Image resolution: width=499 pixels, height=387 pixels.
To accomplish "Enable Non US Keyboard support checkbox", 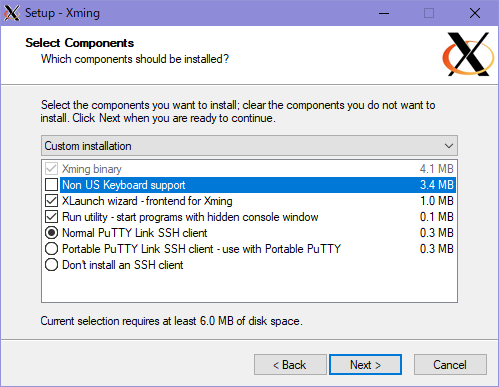I will pos(52,185).
